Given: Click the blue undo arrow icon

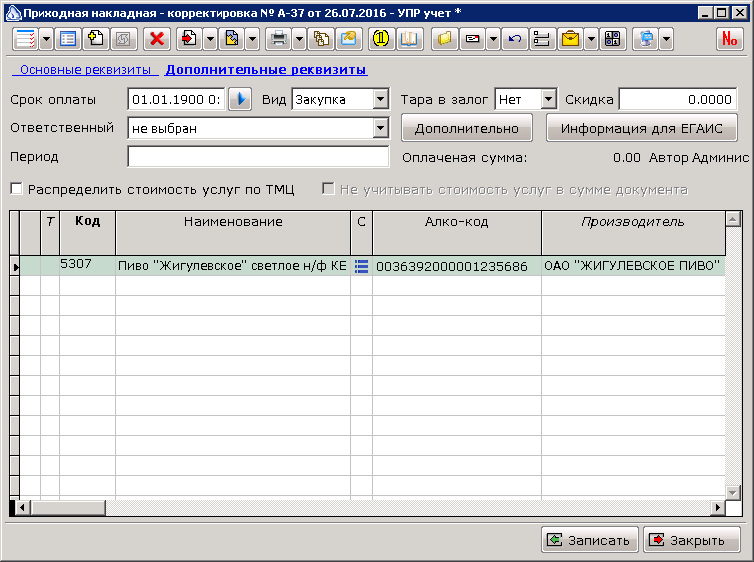Looking at the screenshot, I should coord(515,39).
